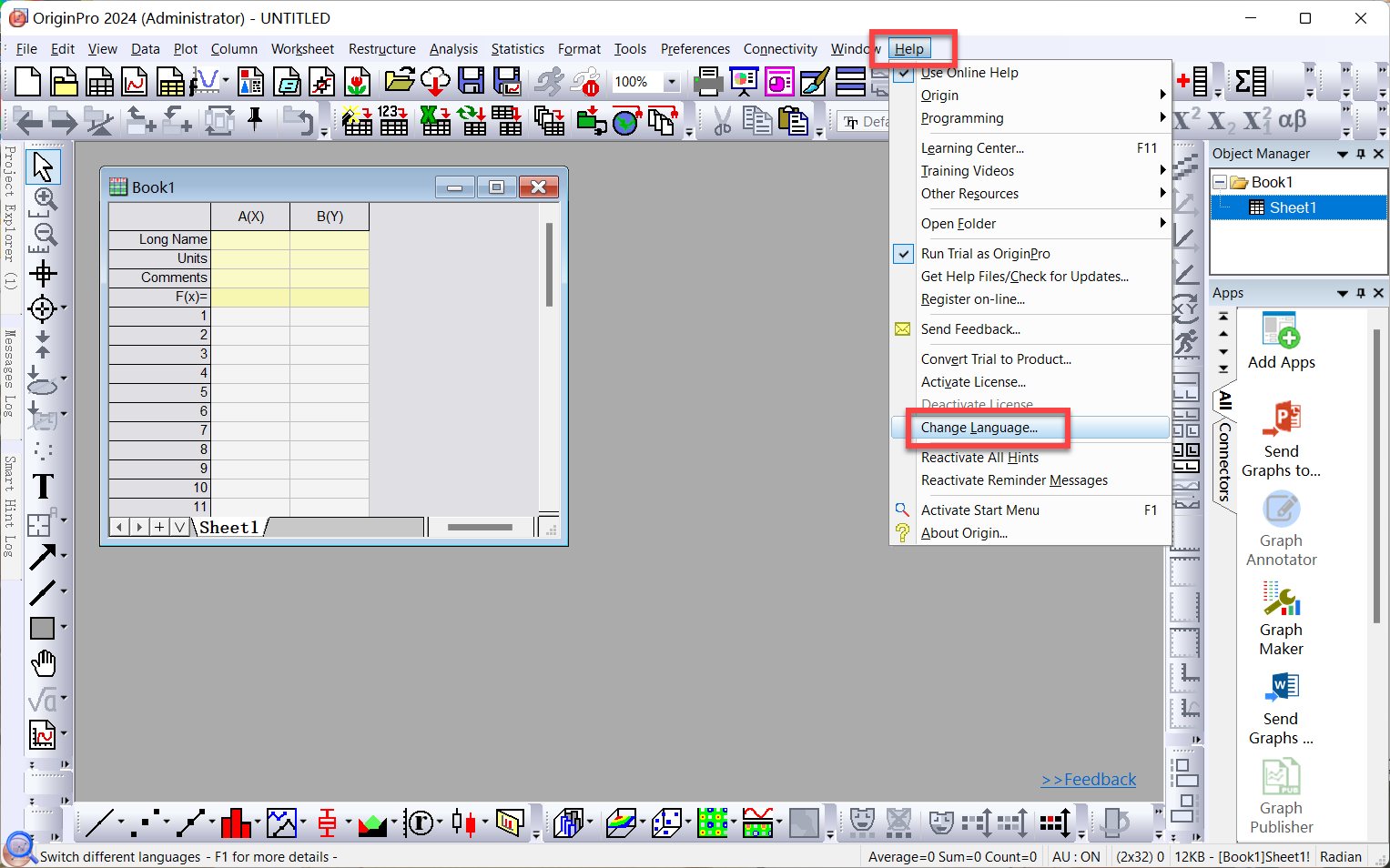Screen dimensions: 1390x868
Task: Open the zoom percentage dropdown
Action: pos(672,82)
